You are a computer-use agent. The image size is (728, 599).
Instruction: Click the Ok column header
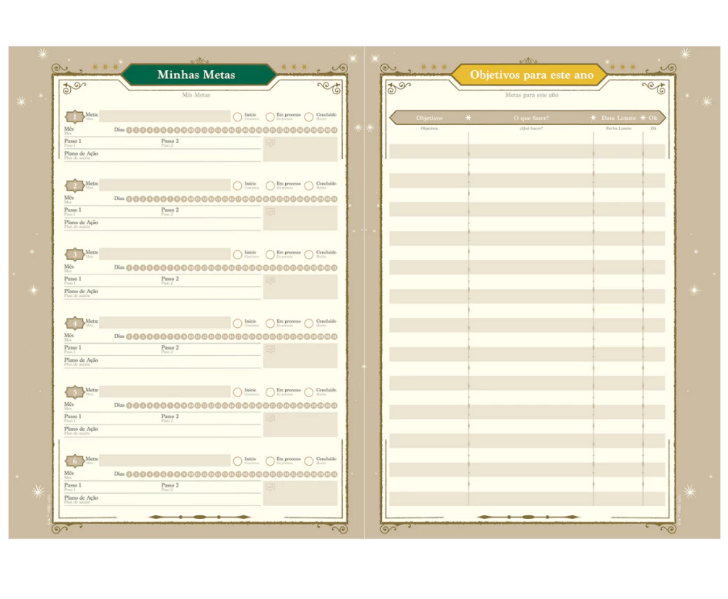pyautogui.click(x=653, y=118)
